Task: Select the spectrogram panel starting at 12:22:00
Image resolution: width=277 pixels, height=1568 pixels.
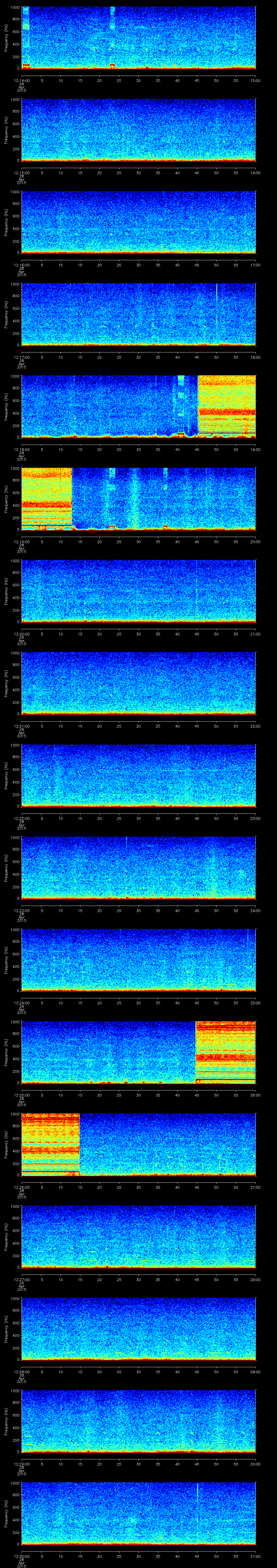Action: [138, 775]
